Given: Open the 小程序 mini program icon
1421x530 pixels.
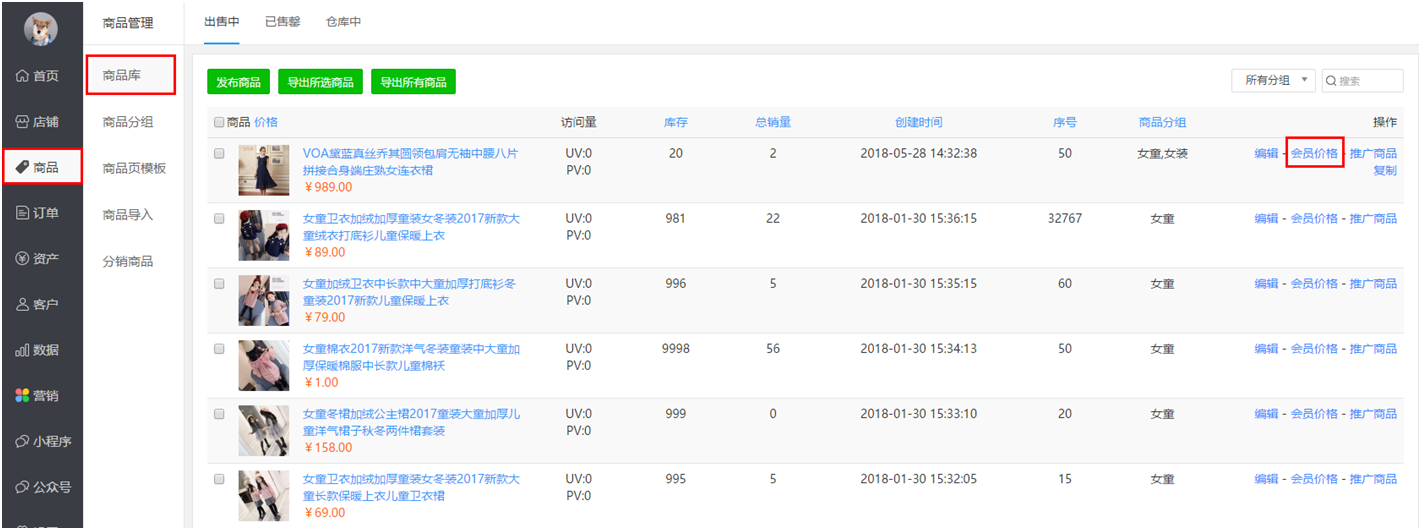Looking at the screenshot, I should click(x=22, y=442).
